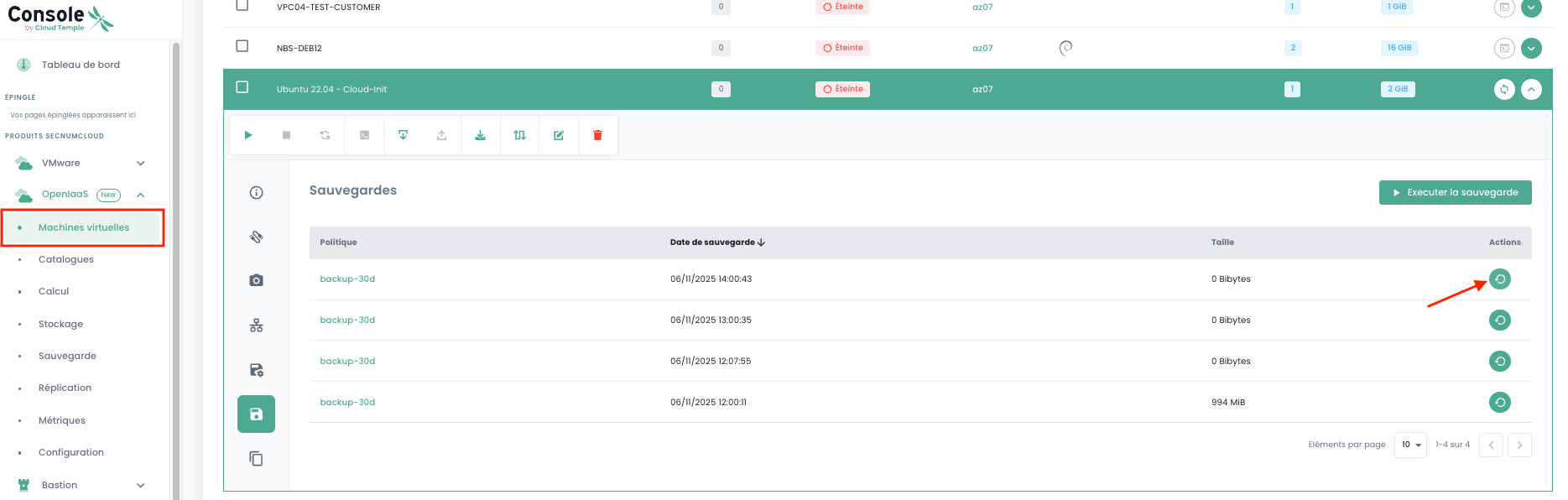This screenshot has width=1568, height=500.
Task: Click the edit pencil icon in toolbar
Action: [x=559, y=135]
